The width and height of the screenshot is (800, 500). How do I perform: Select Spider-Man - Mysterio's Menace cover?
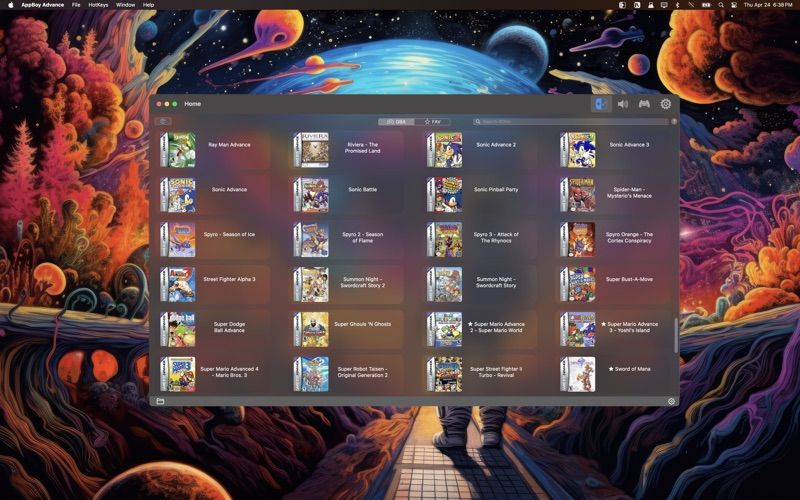[578, 195]
